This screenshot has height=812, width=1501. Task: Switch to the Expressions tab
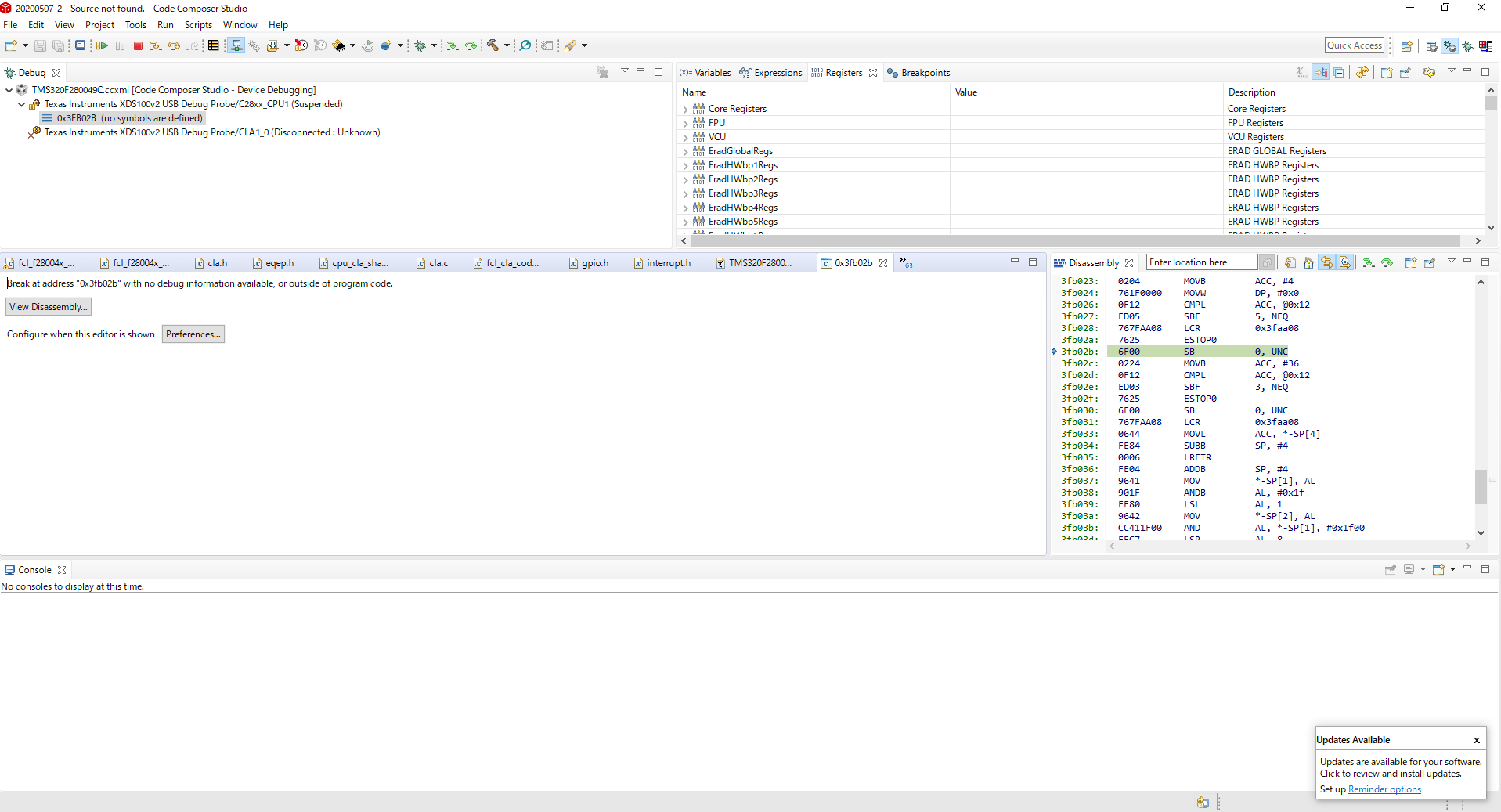(771, 73)
